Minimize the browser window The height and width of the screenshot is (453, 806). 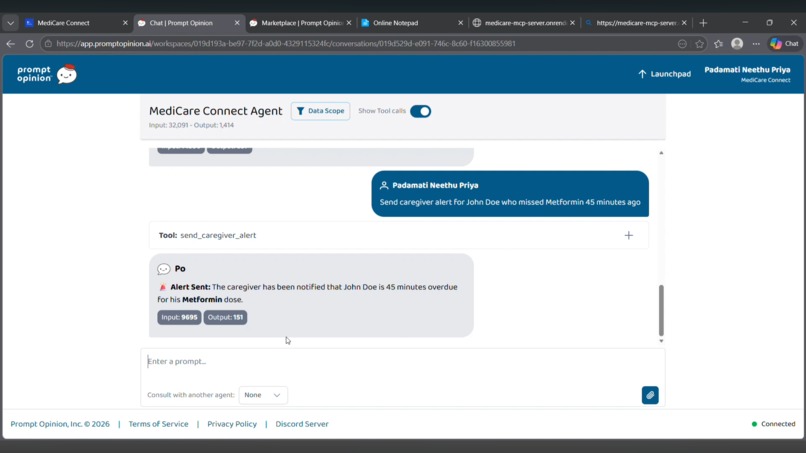coord(745,23)
